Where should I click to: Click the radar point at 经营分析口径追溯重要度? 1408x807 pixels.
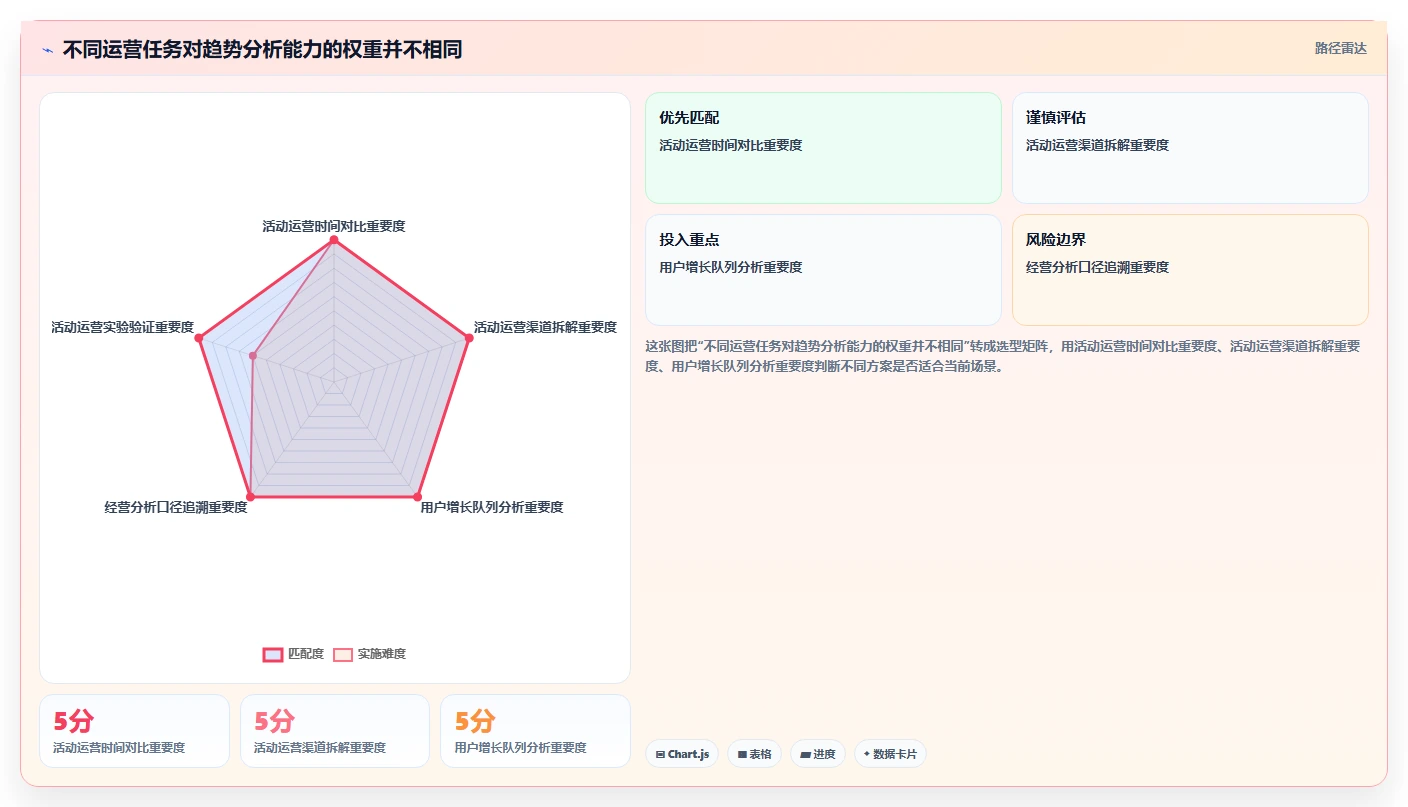(x=250, y=496)
